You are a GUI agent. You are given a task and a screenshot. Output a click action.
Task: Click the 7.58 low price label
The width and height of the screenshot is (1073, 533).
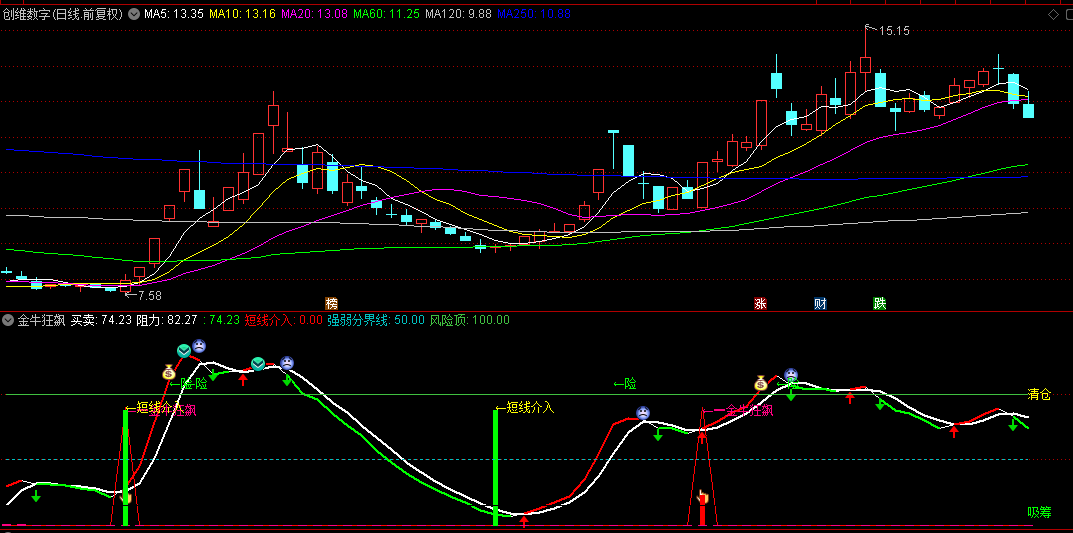coord(149,296)
